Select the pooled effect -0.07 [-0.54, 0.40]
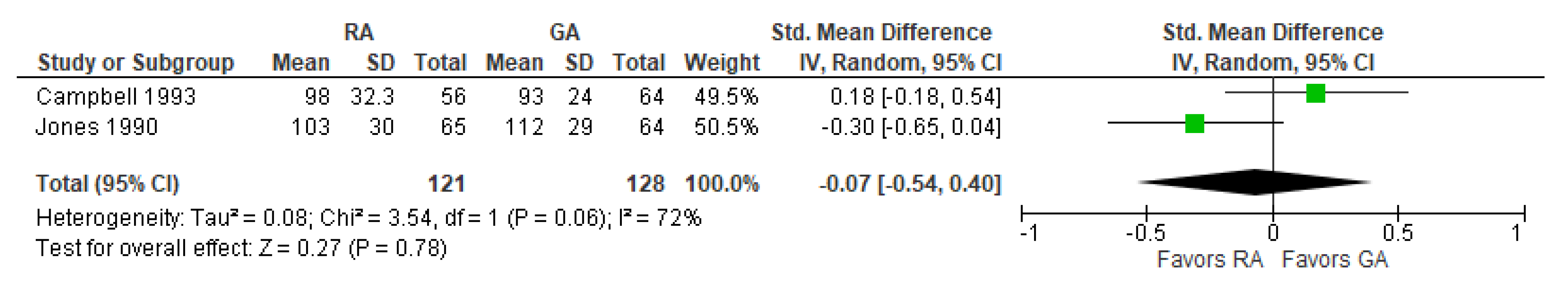Viewport: 1568px width, 288px height. [x=909, y=183]
